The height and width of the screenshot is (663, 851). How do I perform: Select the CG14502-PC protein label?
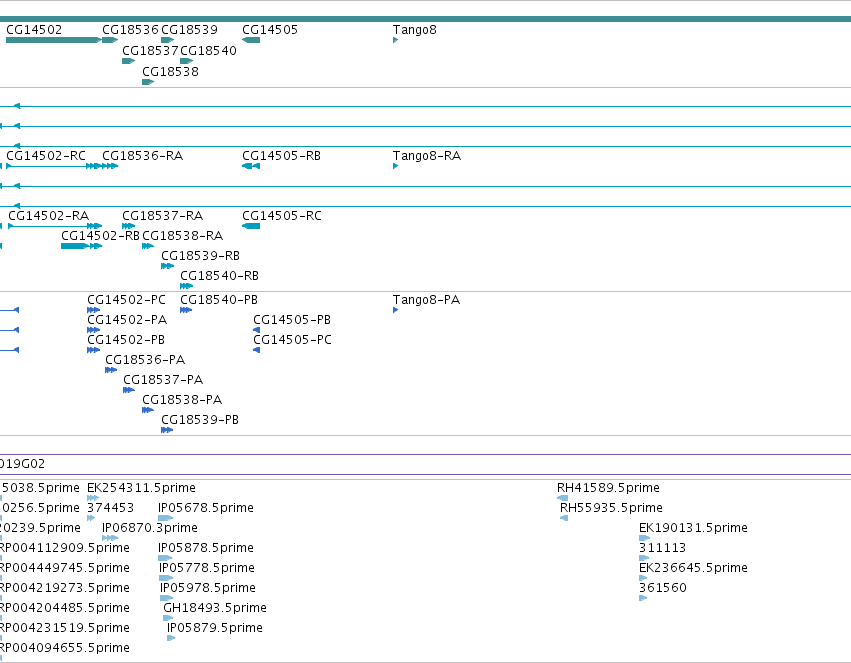click(x=126, y=300)
